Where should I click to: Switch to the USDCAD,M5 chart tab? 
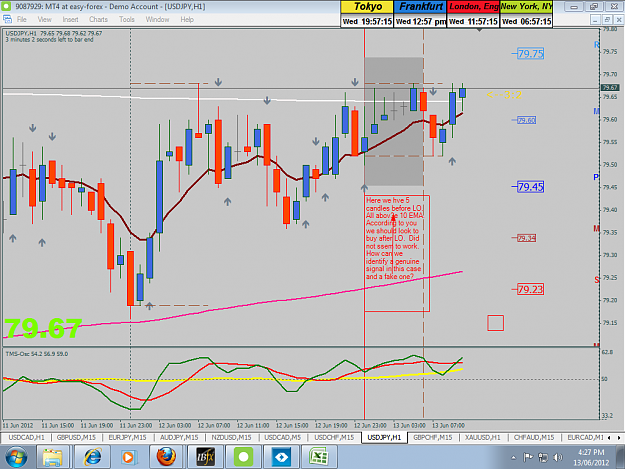click(x=283, y=437)
